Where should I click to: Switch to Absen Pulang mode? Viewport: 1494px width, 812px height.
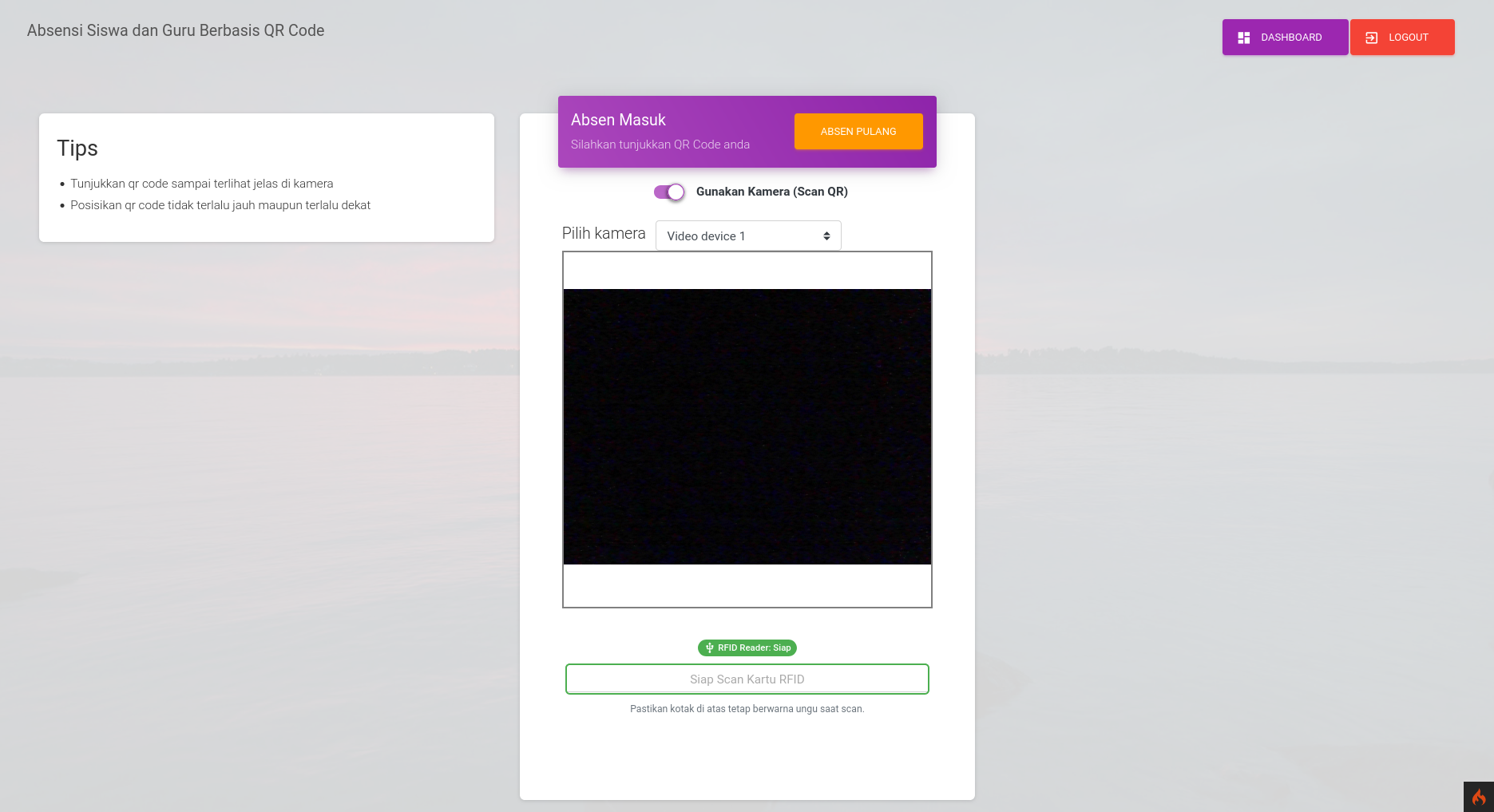click(858, 132)
